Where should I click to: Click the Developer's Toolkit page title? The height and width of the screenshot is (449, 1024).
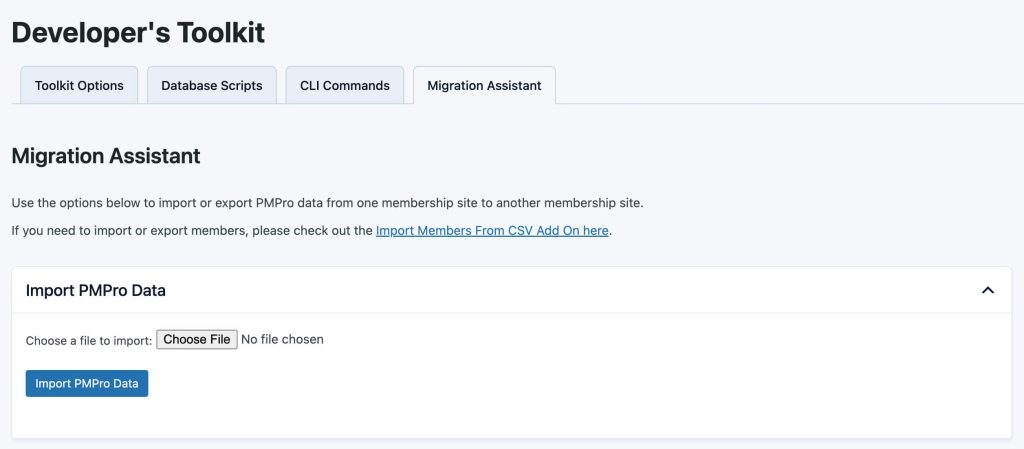tap(138, 32)
